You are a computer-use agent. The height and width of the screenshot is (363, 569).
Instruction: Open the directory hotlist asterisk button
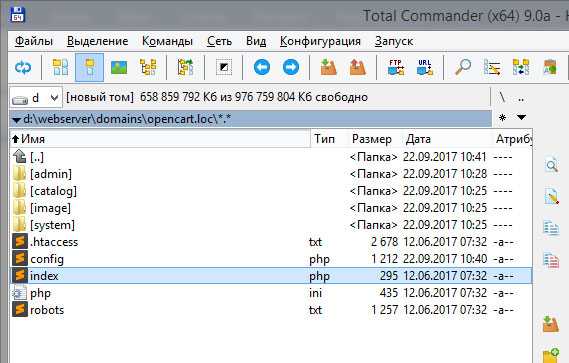[503, 118]
